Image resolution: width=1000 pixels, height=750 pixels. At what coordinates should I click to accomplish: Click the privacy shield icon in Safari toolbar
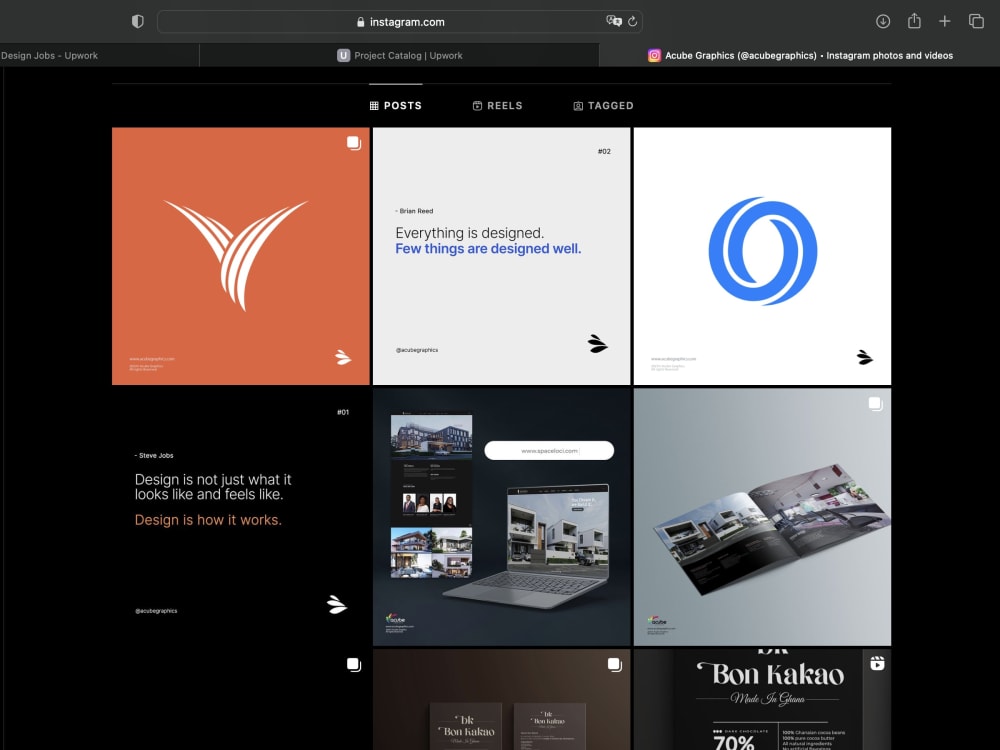click(137, 21)
